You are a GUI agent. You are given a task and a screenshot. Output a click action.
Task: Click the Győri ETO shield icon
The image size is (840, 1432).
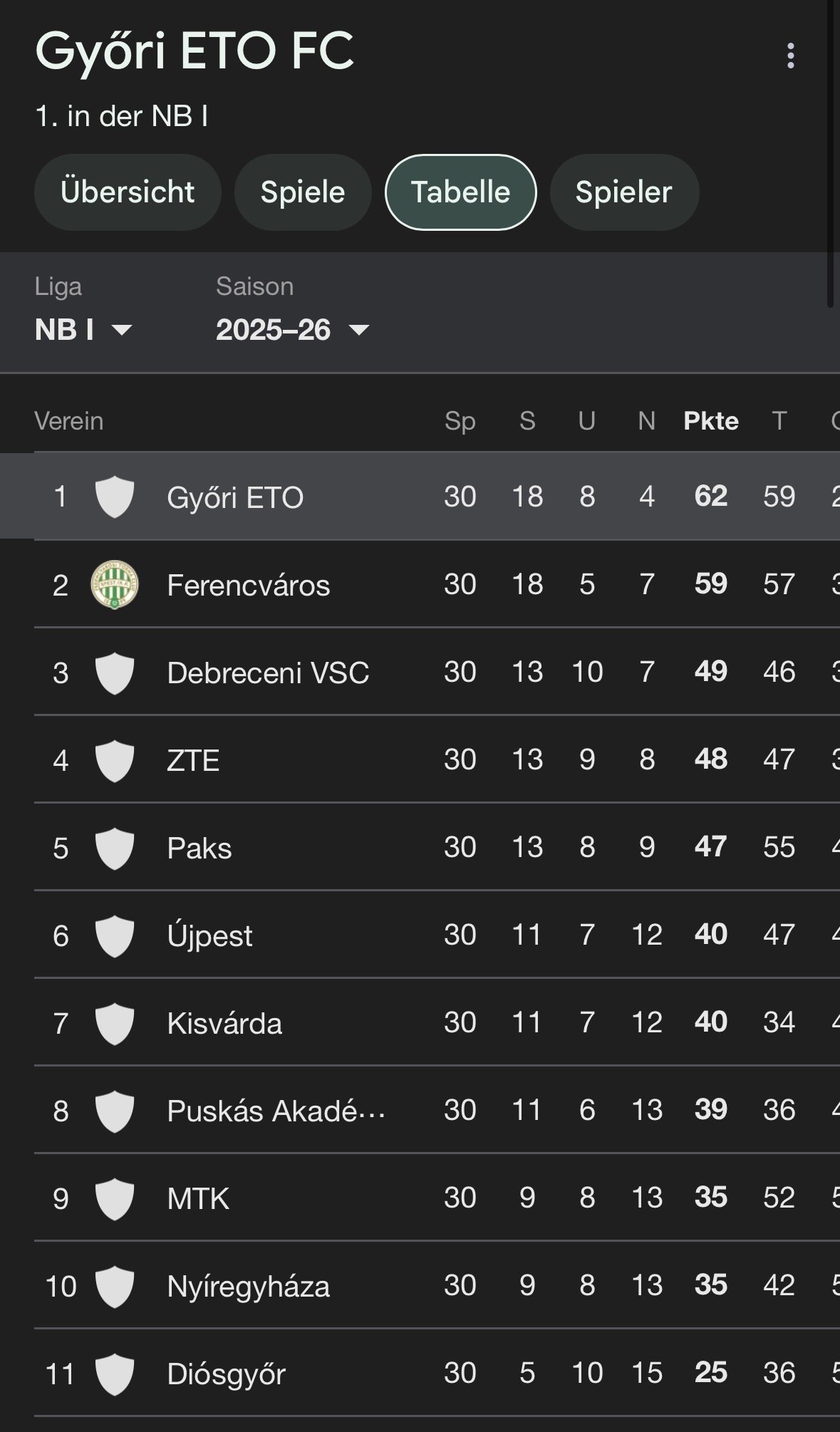point(115,497)
